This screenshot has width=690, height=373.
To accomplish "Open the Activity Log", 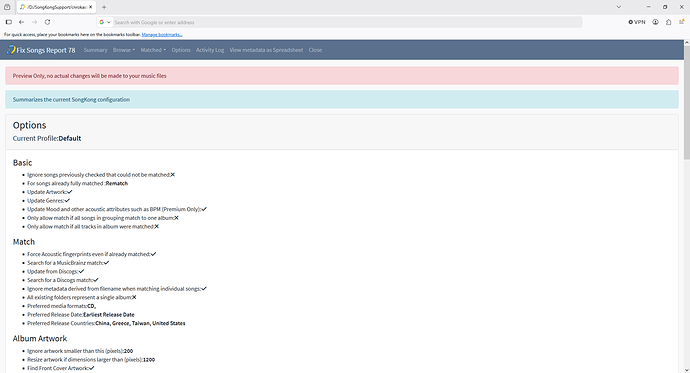I will click(210, 50).
